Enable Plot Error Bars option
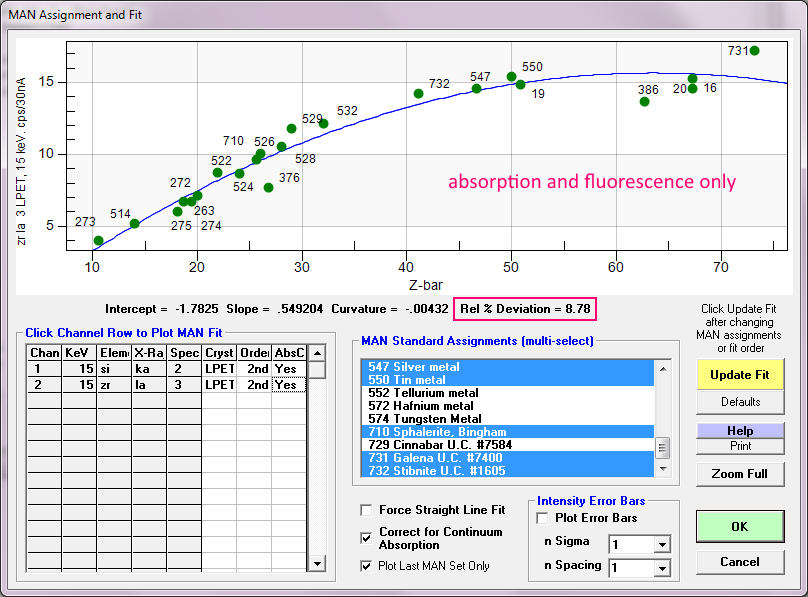Image resolution: width=808 pixels, height=597 pixels. tap(542, 518)
